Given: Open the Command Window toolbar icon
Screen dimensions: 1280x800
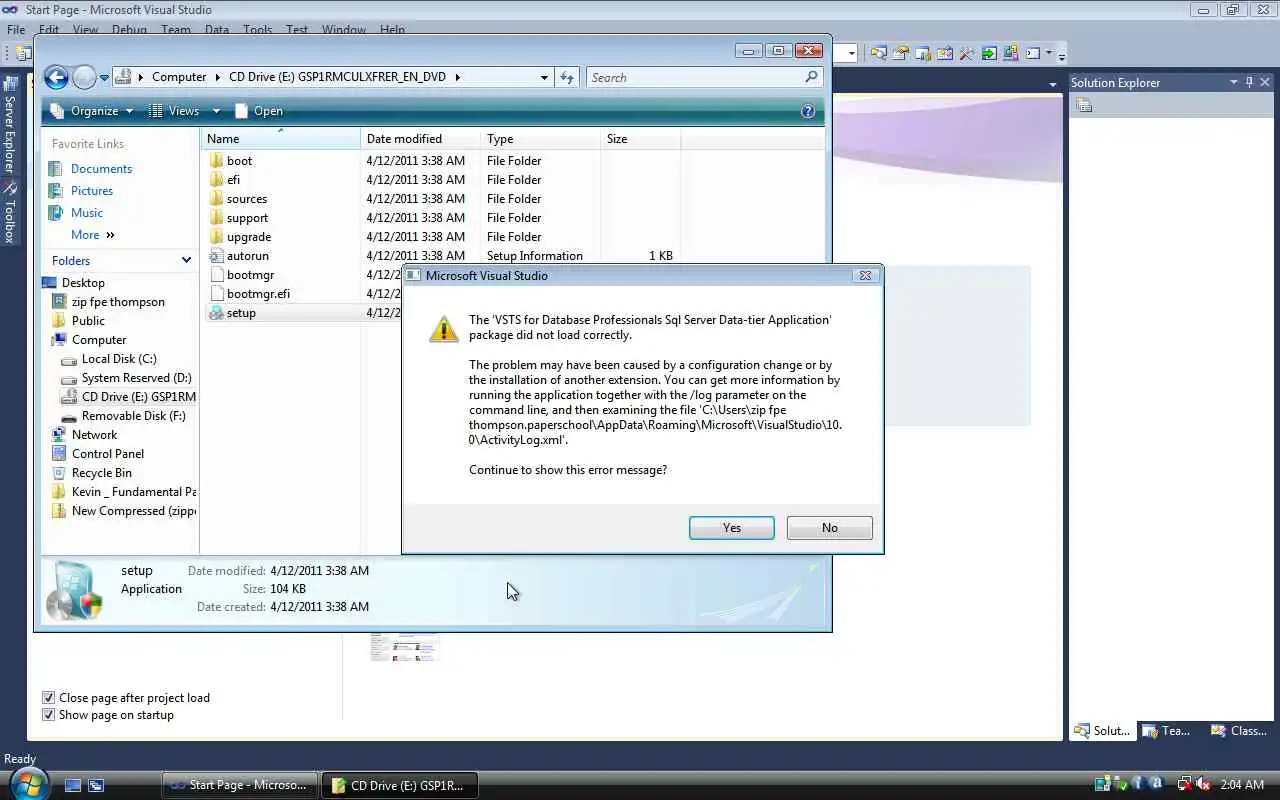Looking at the screenshot, I should click(x=1033, y=53).
